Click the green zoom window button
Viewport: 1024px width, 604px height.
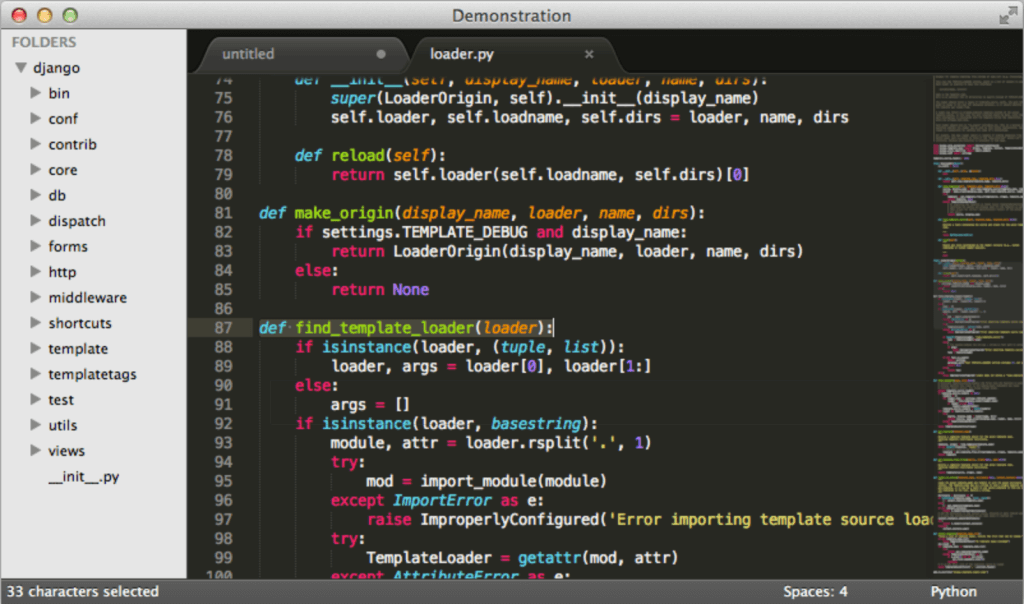coord(70,15)
